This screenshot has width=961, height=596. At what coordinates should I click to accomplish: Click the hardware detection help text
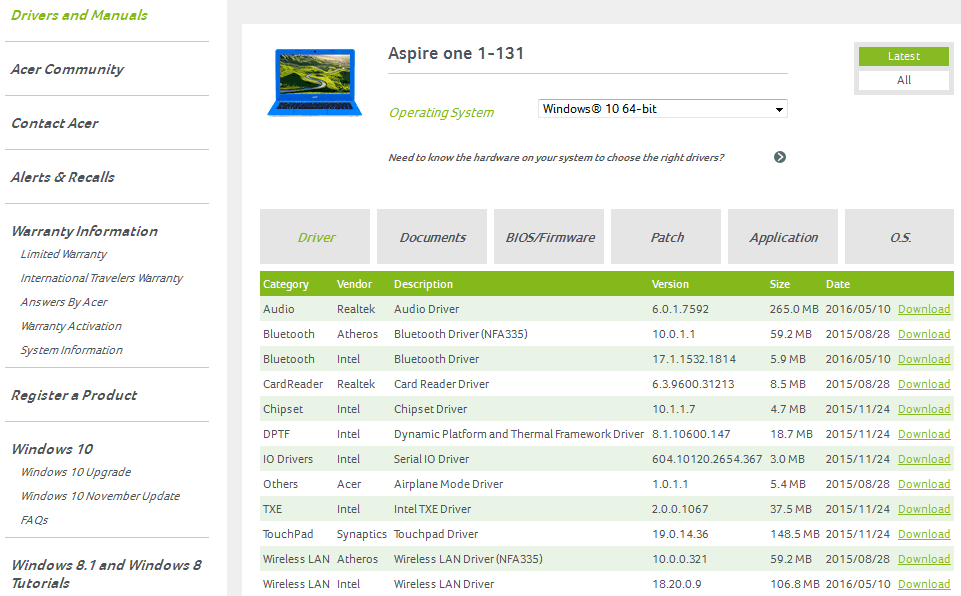[x=556, y=158]
